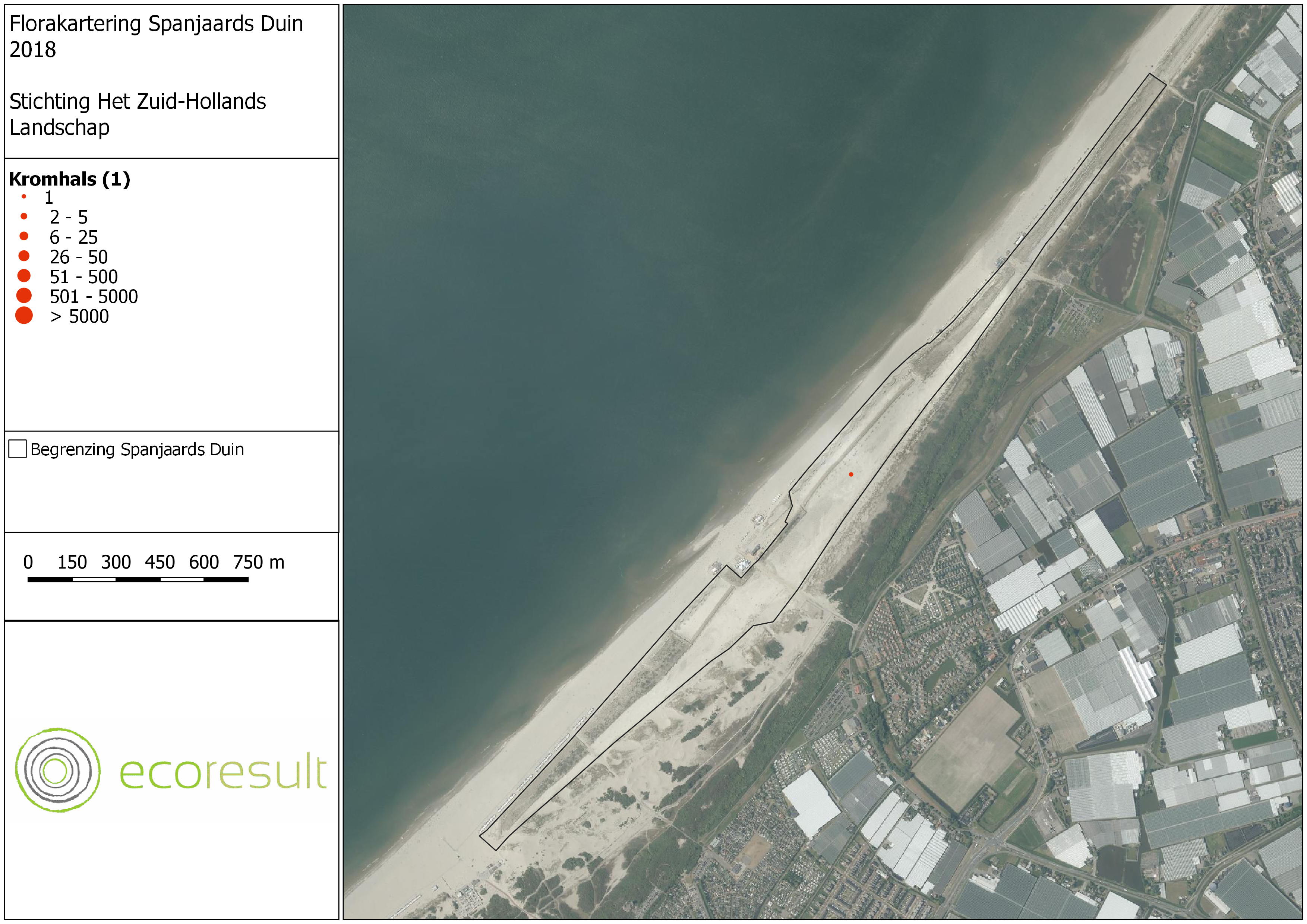Click the Begrenzing Spanjaards Duin label text
1307x924 pixels.
point(137,449)
